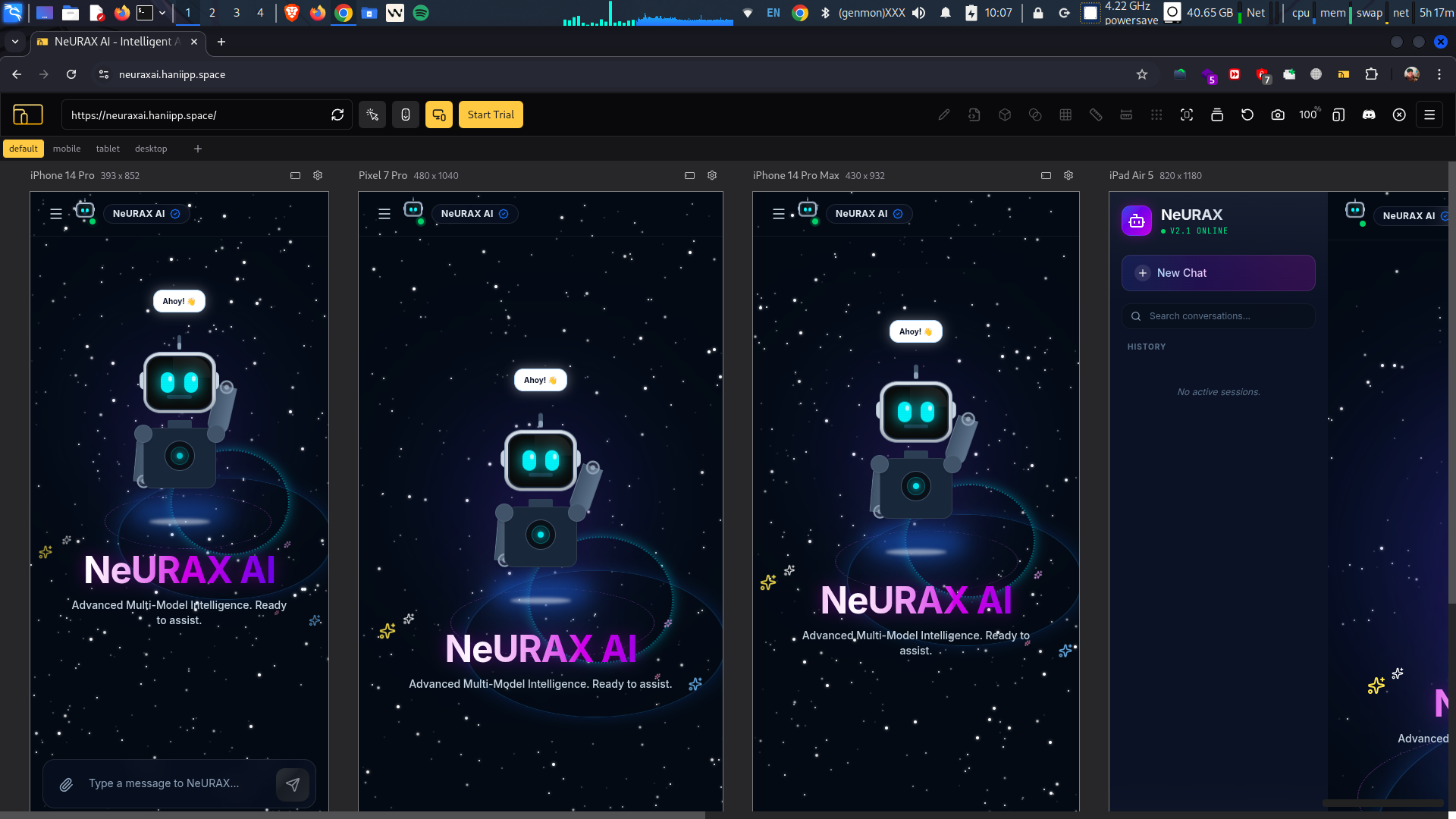Screen dimensions: 1456x819
Task: Select the default tab
Action: tap(24, 149)
